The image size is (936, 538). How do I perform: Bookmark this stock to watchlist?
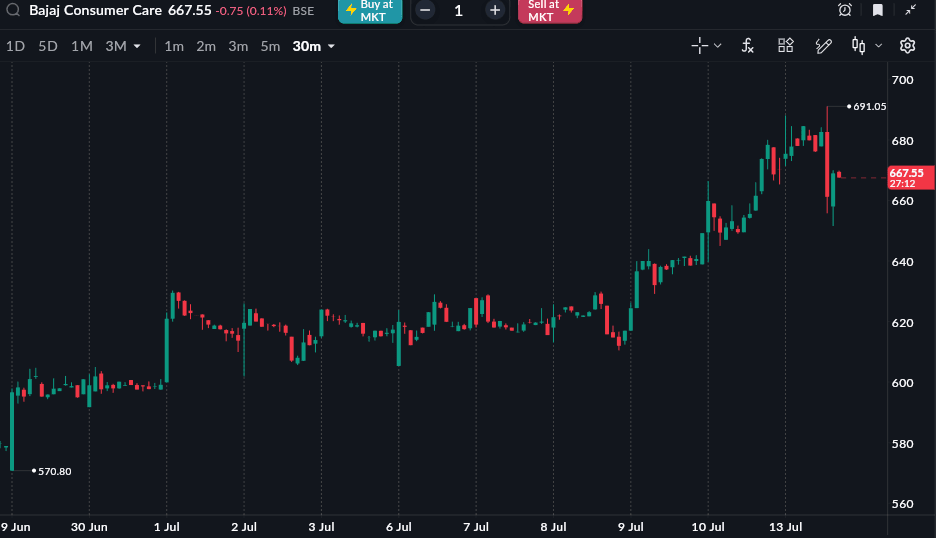tap(878, 10)
